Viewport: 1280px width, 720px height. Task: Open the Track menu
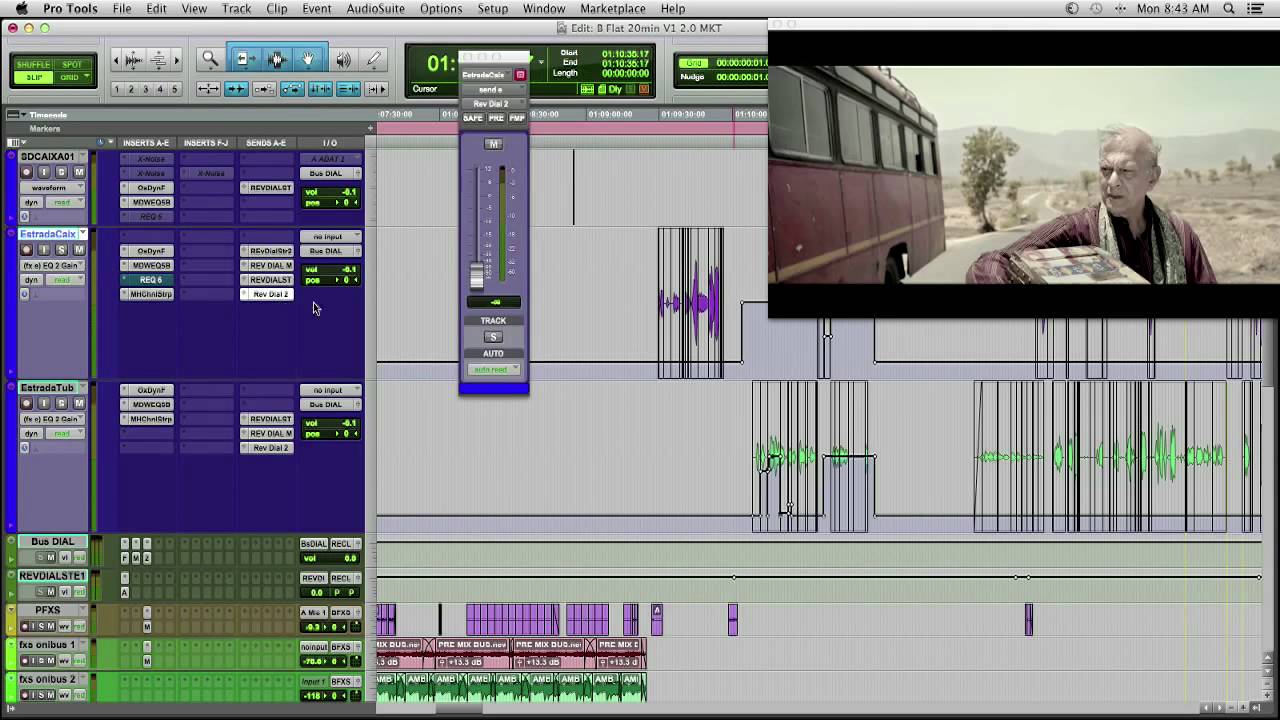click(x=236, y=9)
